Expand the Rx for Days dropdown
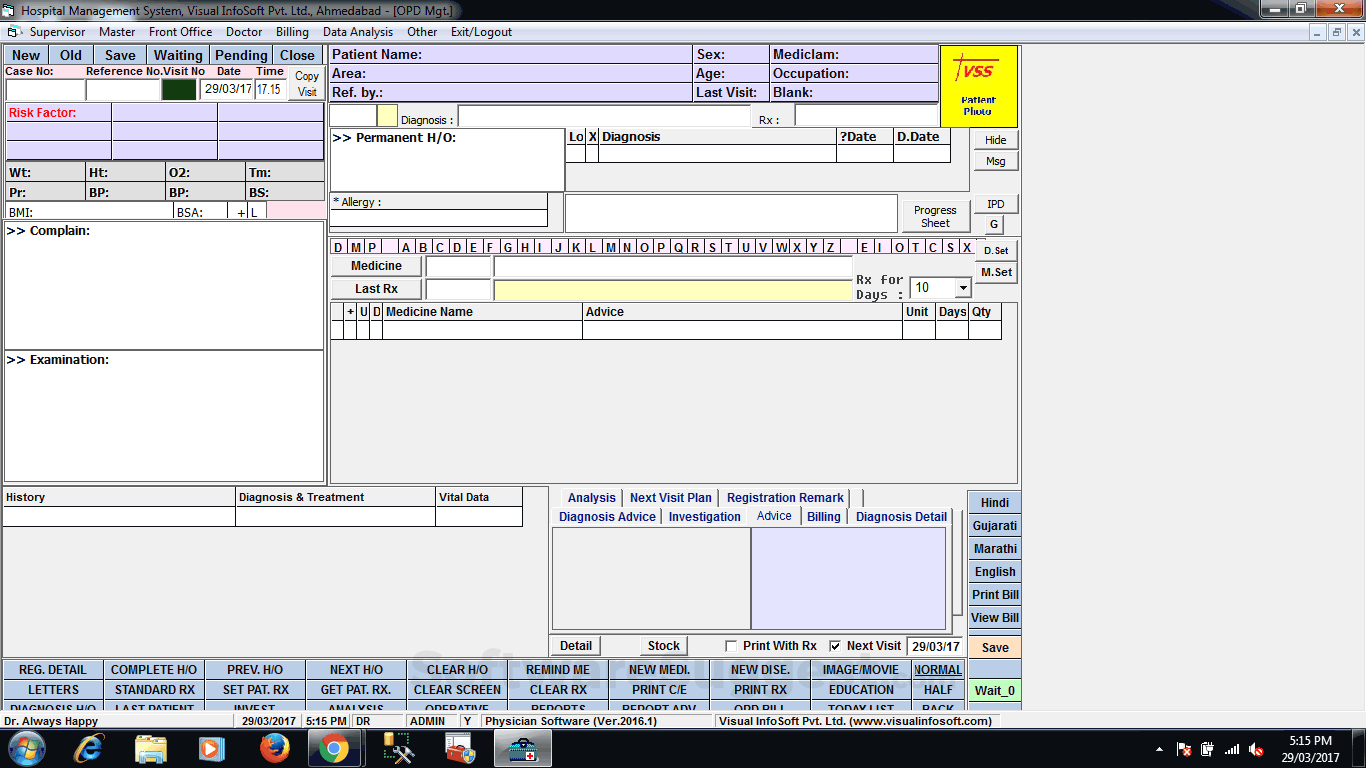The image size is (1366, 768). 962,288
